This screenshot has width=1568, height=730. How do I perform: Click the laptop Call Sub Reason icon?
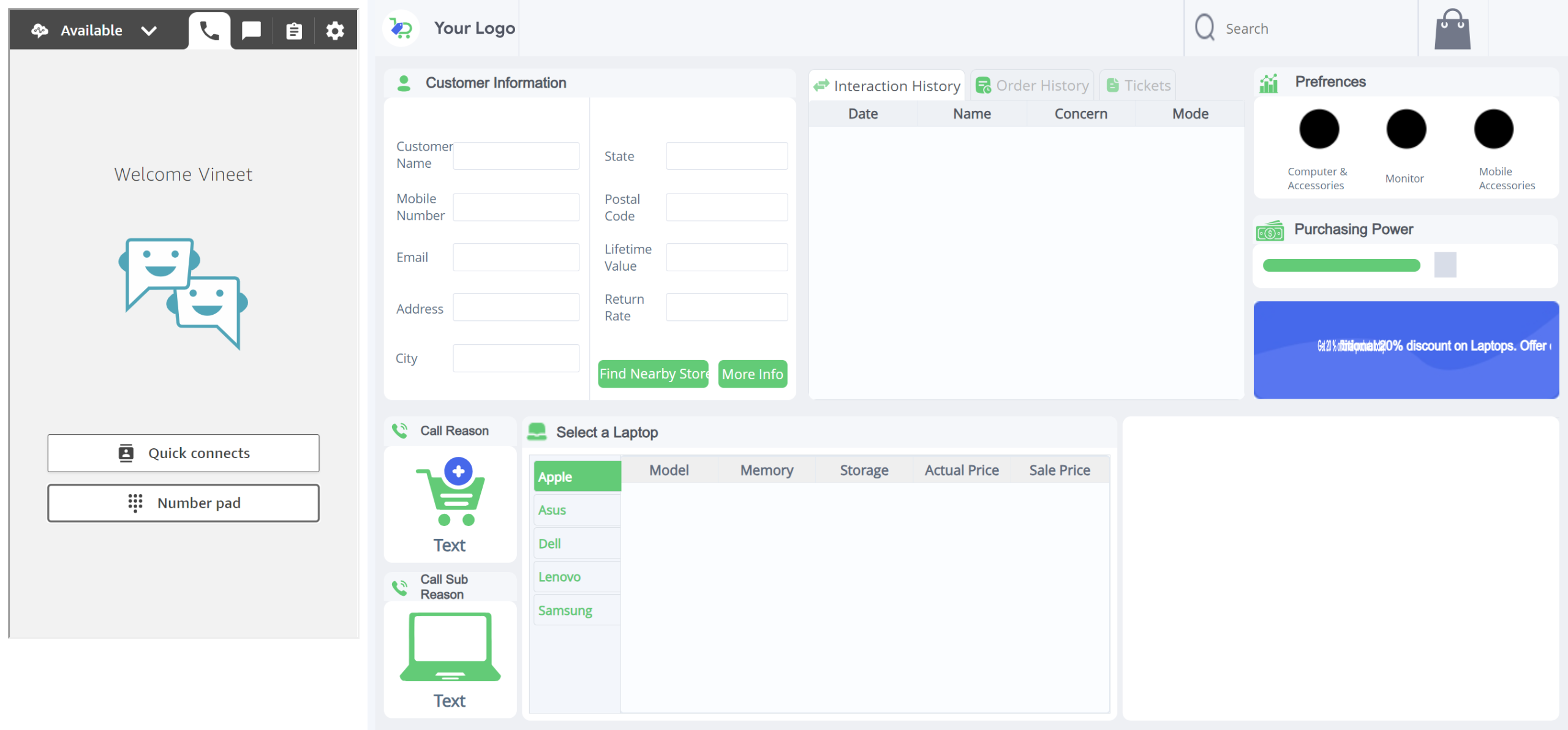(x=450, y=647)
